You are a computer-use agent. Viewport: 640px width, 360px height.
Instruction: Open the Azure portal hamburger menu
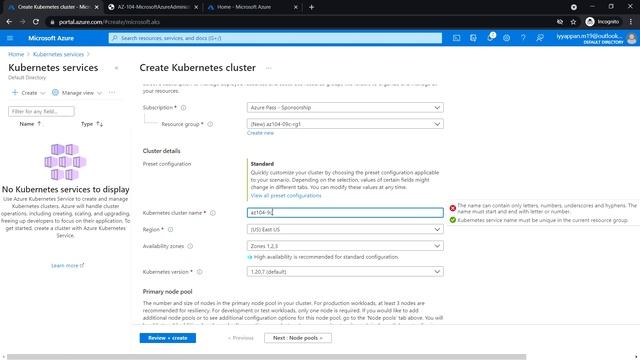[10, 38]
